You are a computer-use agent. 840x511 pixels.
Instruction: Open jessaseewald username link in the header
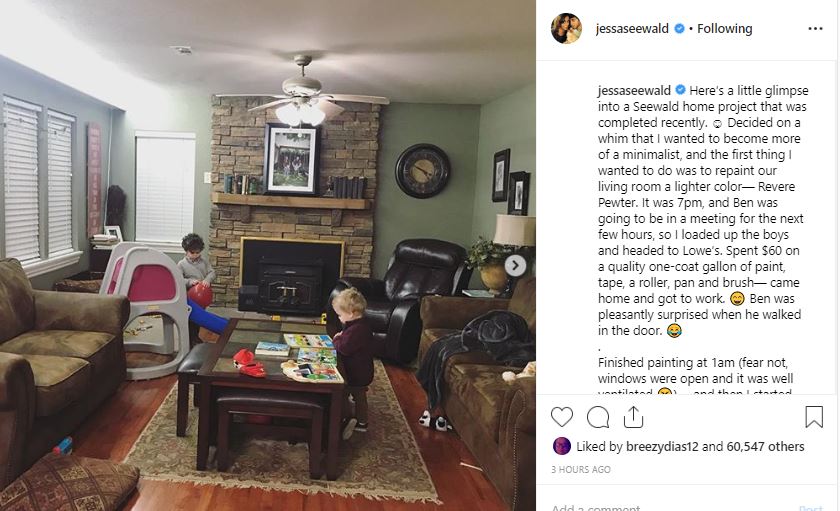click(x=632, y=28)
